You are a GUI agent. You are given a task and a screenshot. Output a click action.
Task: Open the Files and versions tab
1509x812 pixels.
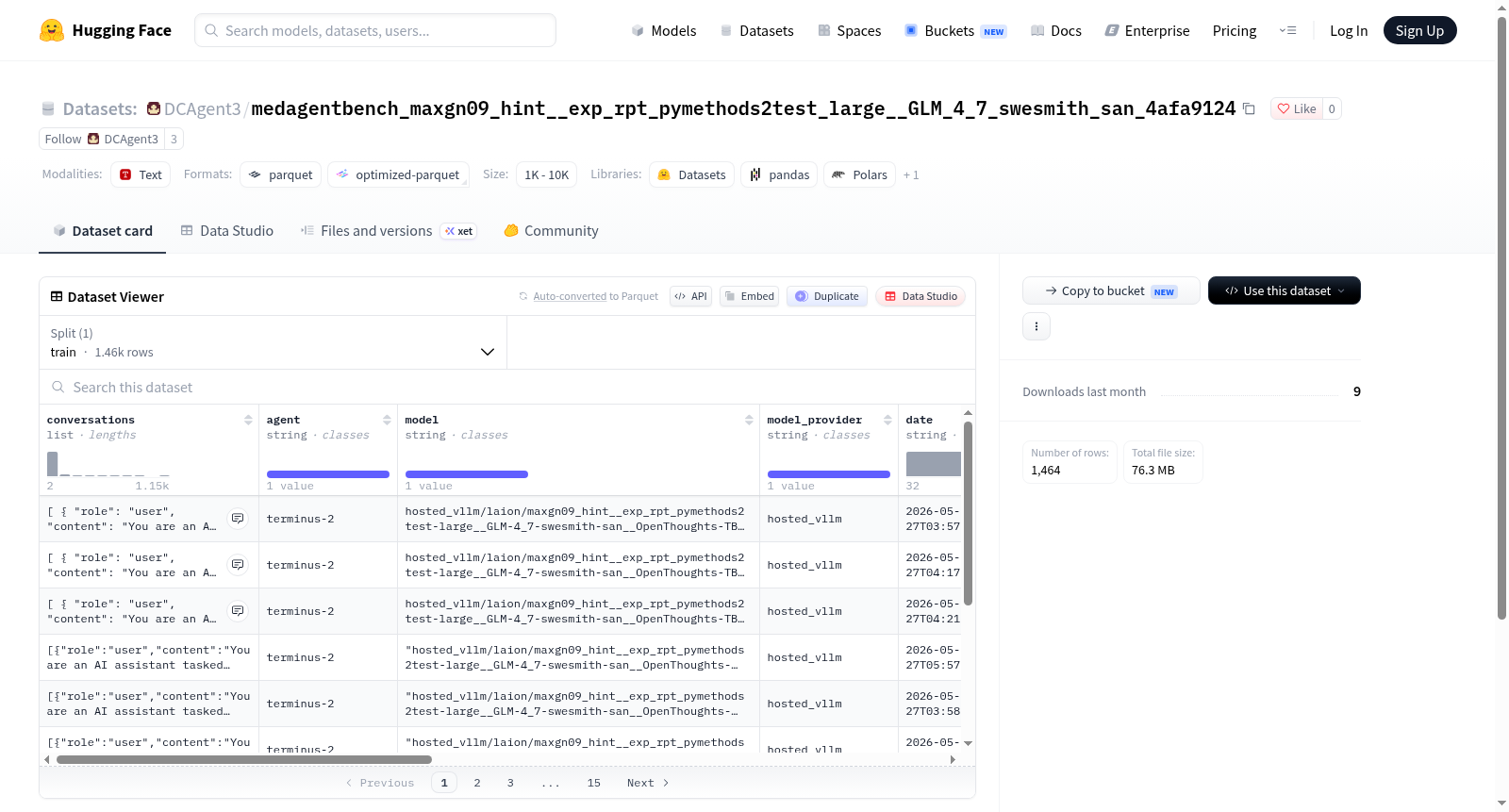(x=389, y=230)
